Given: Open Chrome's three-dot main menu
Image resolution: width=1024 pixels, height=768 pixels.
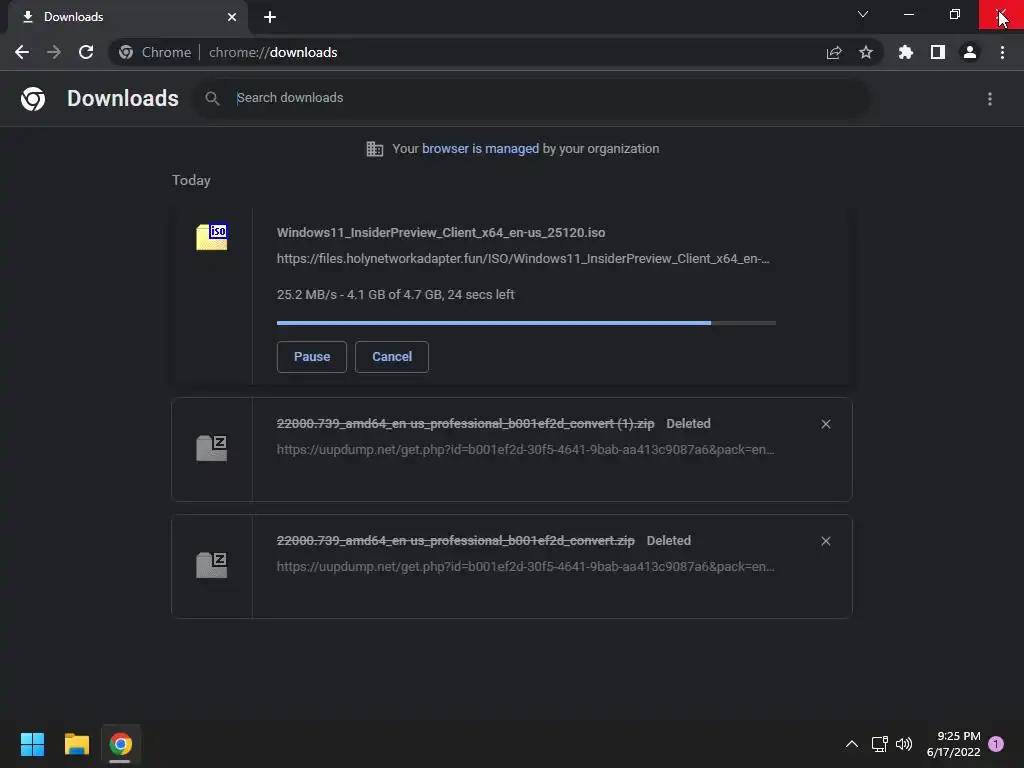Looking at the screenshot, I should [x=1002, y=52].
